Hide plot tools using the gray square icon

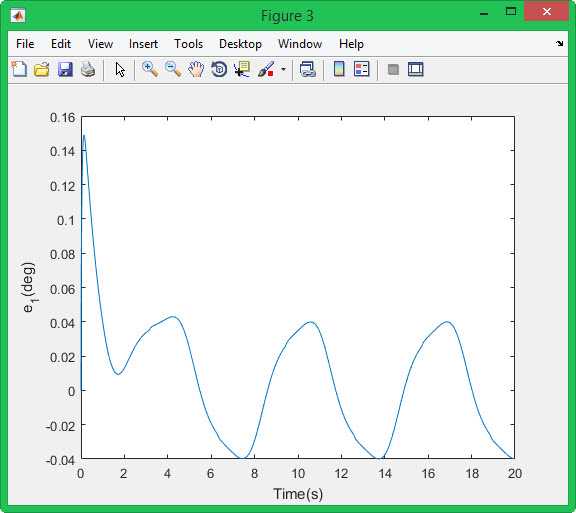[393, 69]
